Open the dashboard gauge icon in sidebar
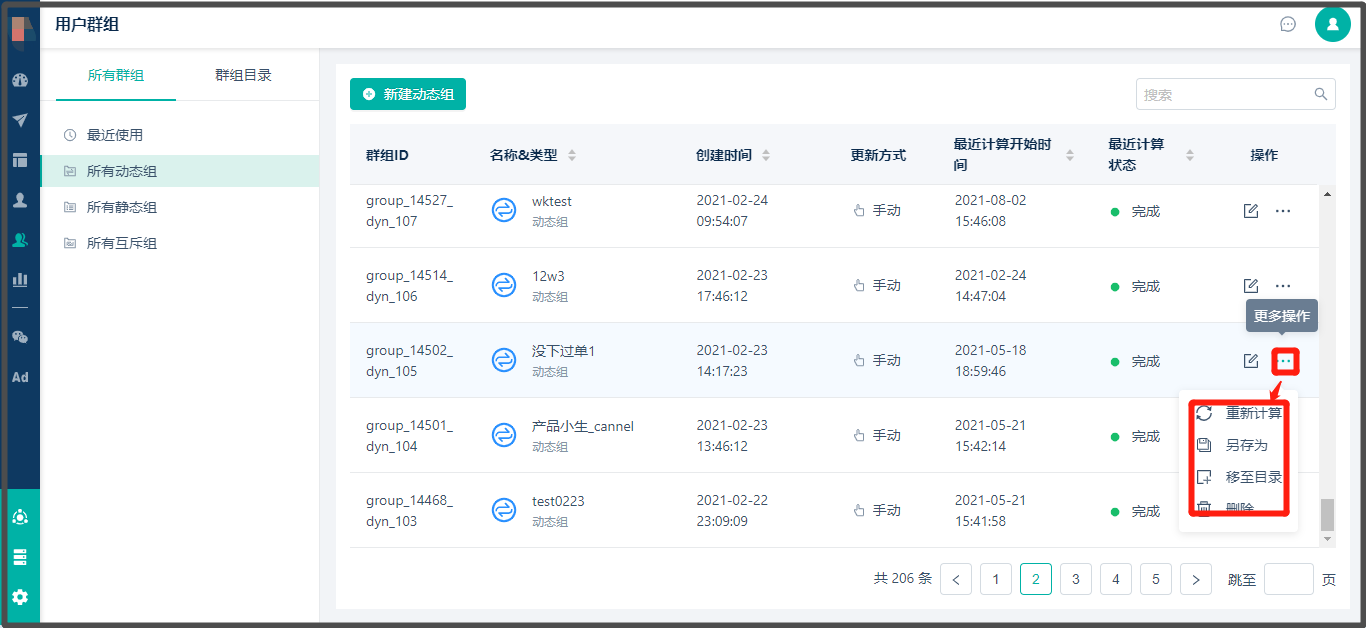Viewport: 1366px width, 628px height. pos(20,80)
